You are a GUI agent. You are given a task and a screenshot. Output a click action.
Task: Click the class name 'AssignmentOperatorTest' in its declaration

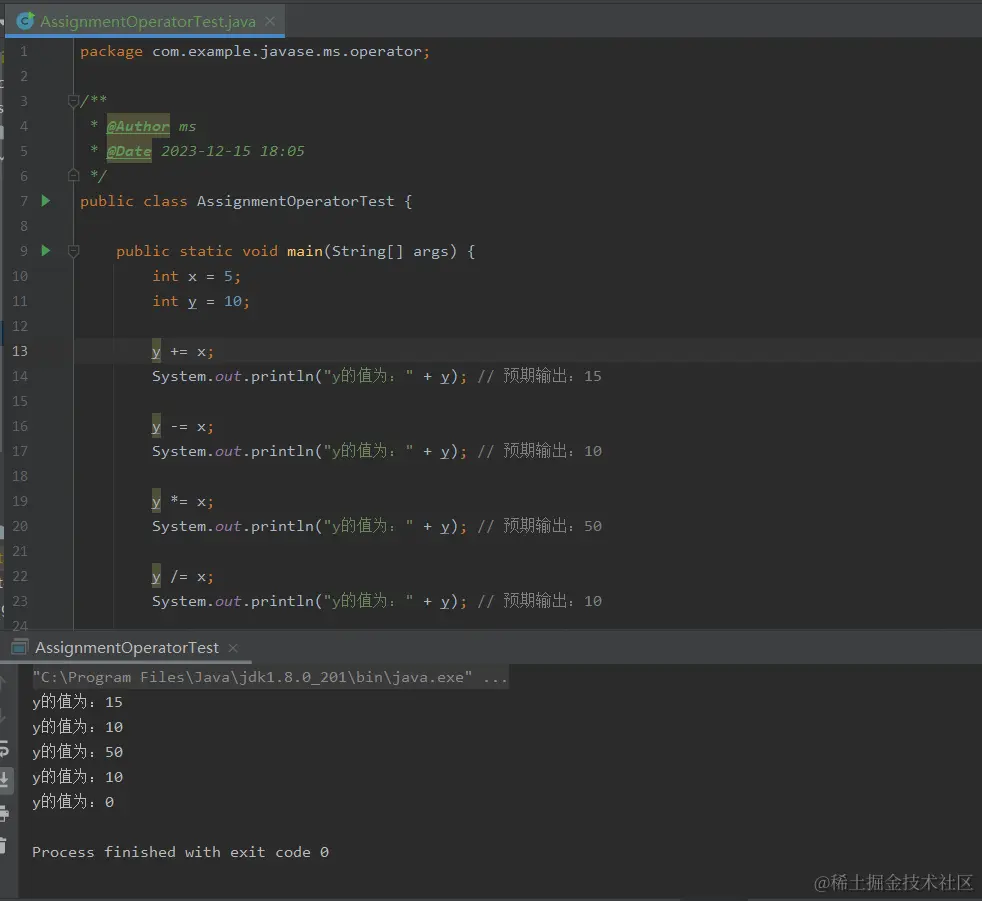296,202
